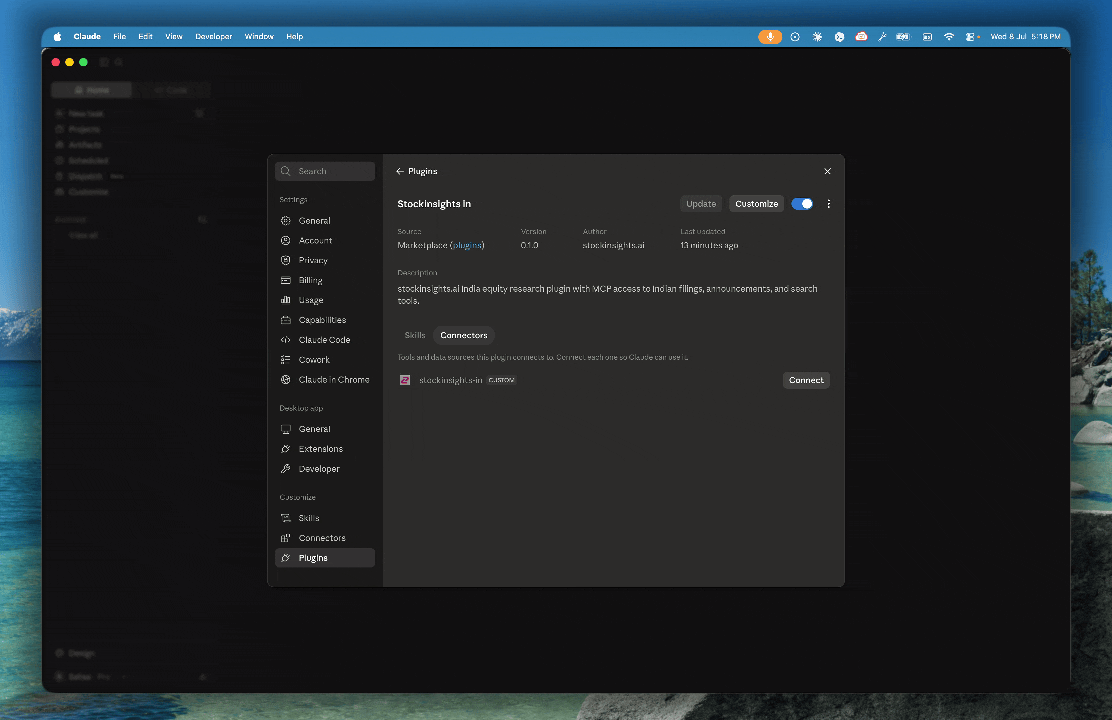Open the Claude app menu
The image size is (1112, 720).
pyautogui.click(x=87, y=37)
